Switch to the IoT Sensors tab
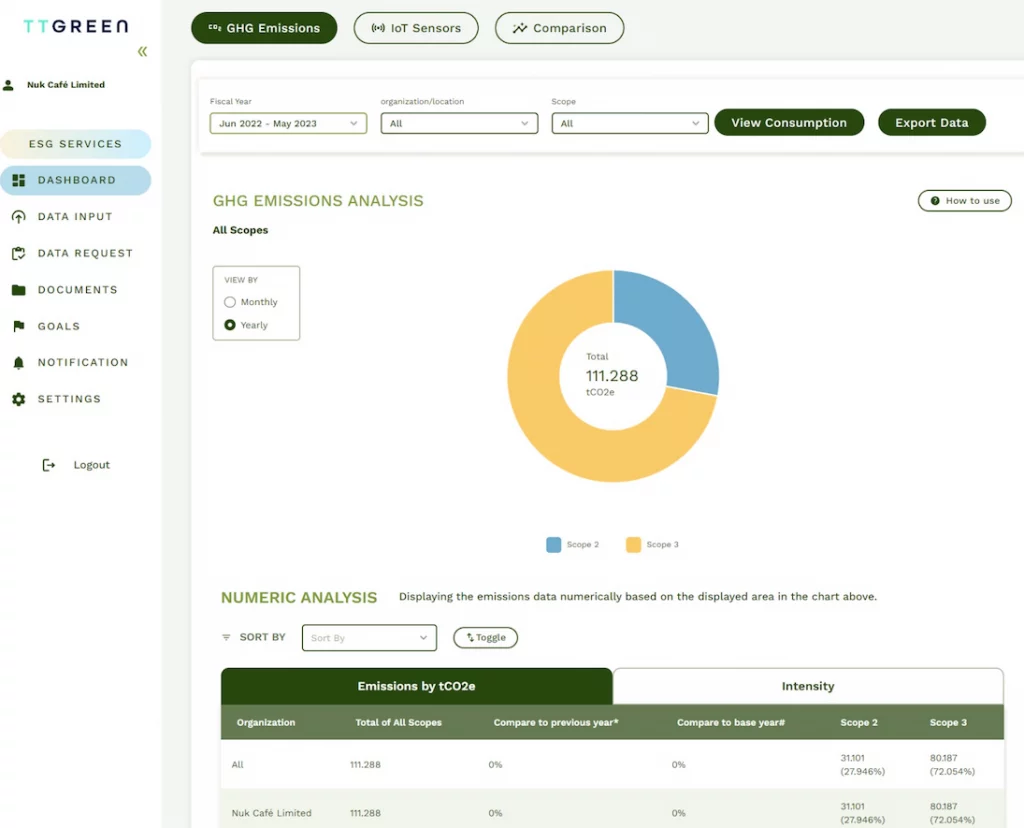This screenshot has width=1024, height=828. (416, 28)
